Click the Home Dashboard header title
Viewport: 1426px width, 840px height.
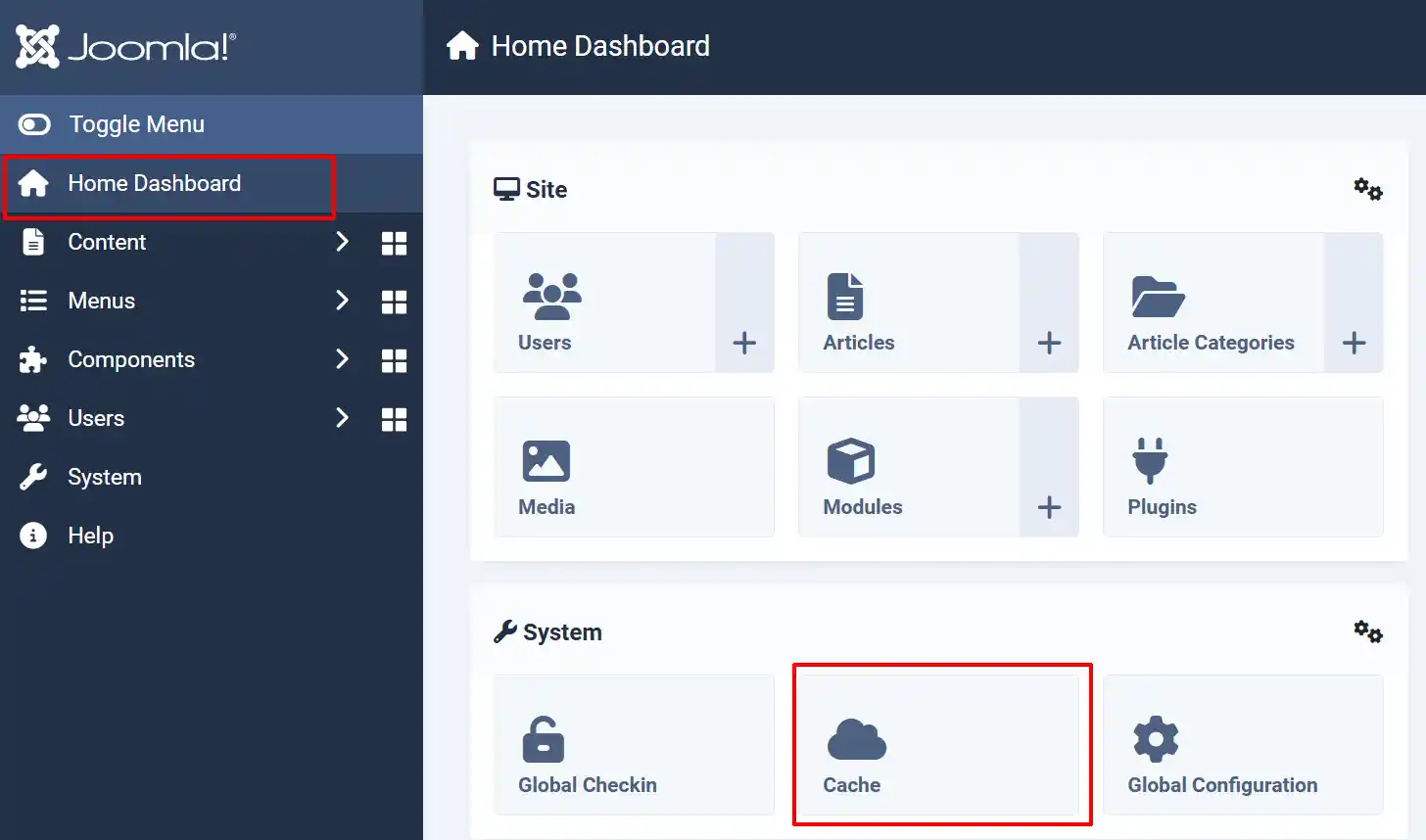(600, 46)
